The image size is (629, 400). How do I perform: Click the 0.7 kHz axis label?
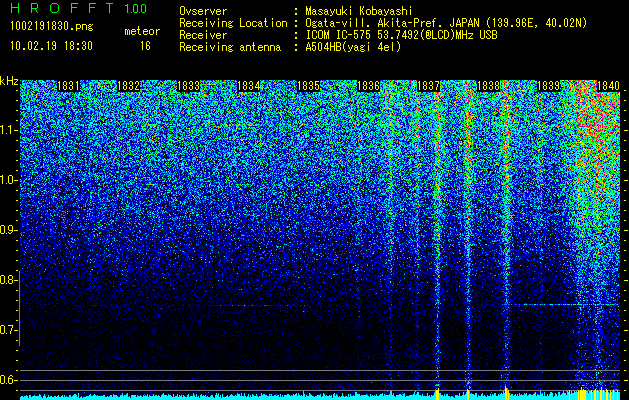[x=7, y=330]
